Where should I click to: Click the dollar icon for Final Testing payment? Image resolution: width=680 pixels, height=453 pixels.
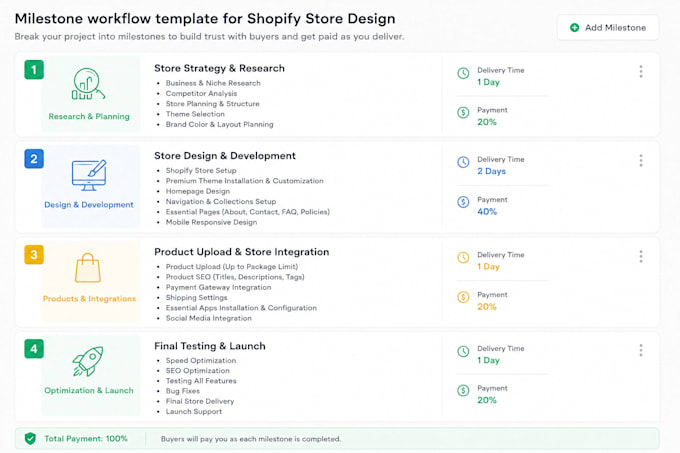(x=463, y=391)
